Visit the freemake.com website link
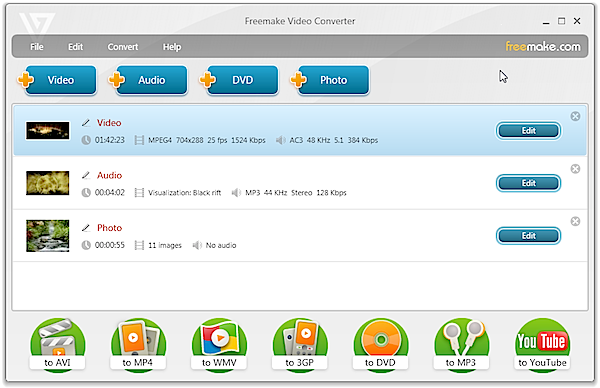Image resolution: width=600 pixels, height=388 pixels. (543, 47)
